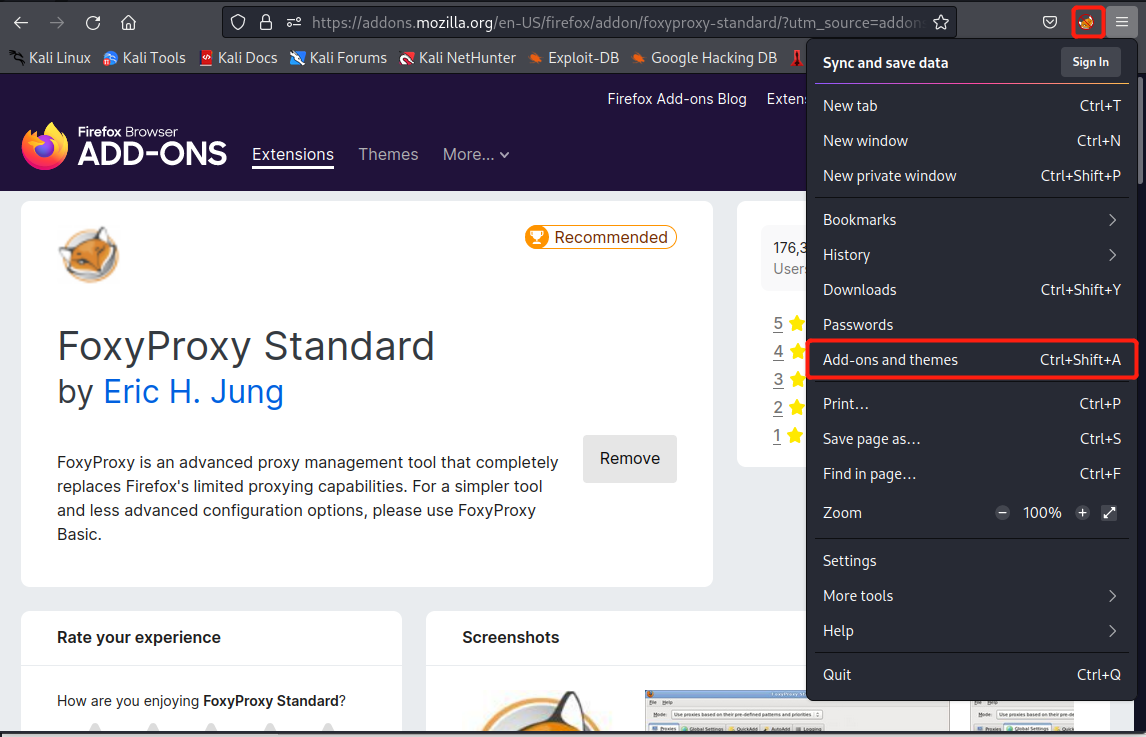Zoom in with the plus button

click(1082, 513)
